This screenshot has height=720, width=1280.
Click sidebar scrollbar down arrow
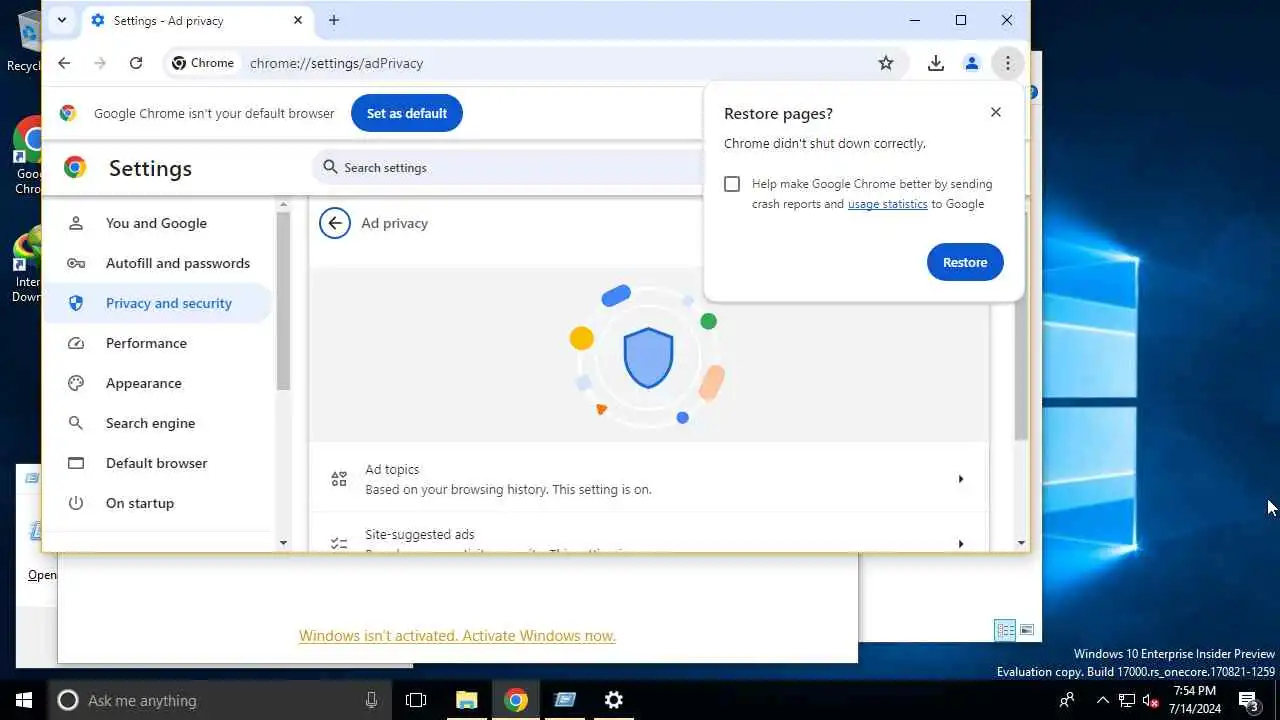coord(283,543)
